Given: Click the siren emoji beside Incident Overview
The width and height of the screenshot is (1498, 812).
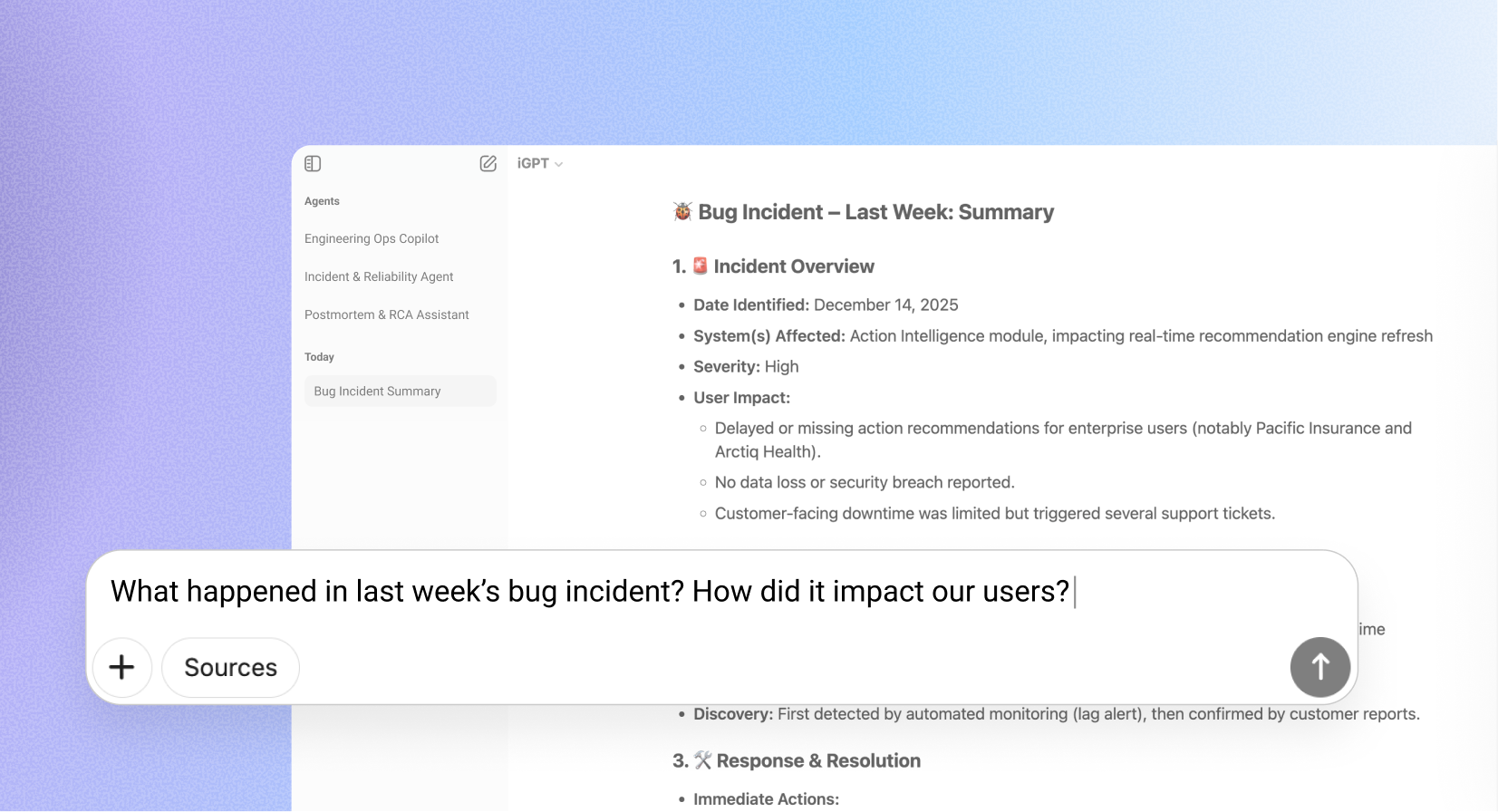Looking at the screenshot, I should click(x=701, y=266).
